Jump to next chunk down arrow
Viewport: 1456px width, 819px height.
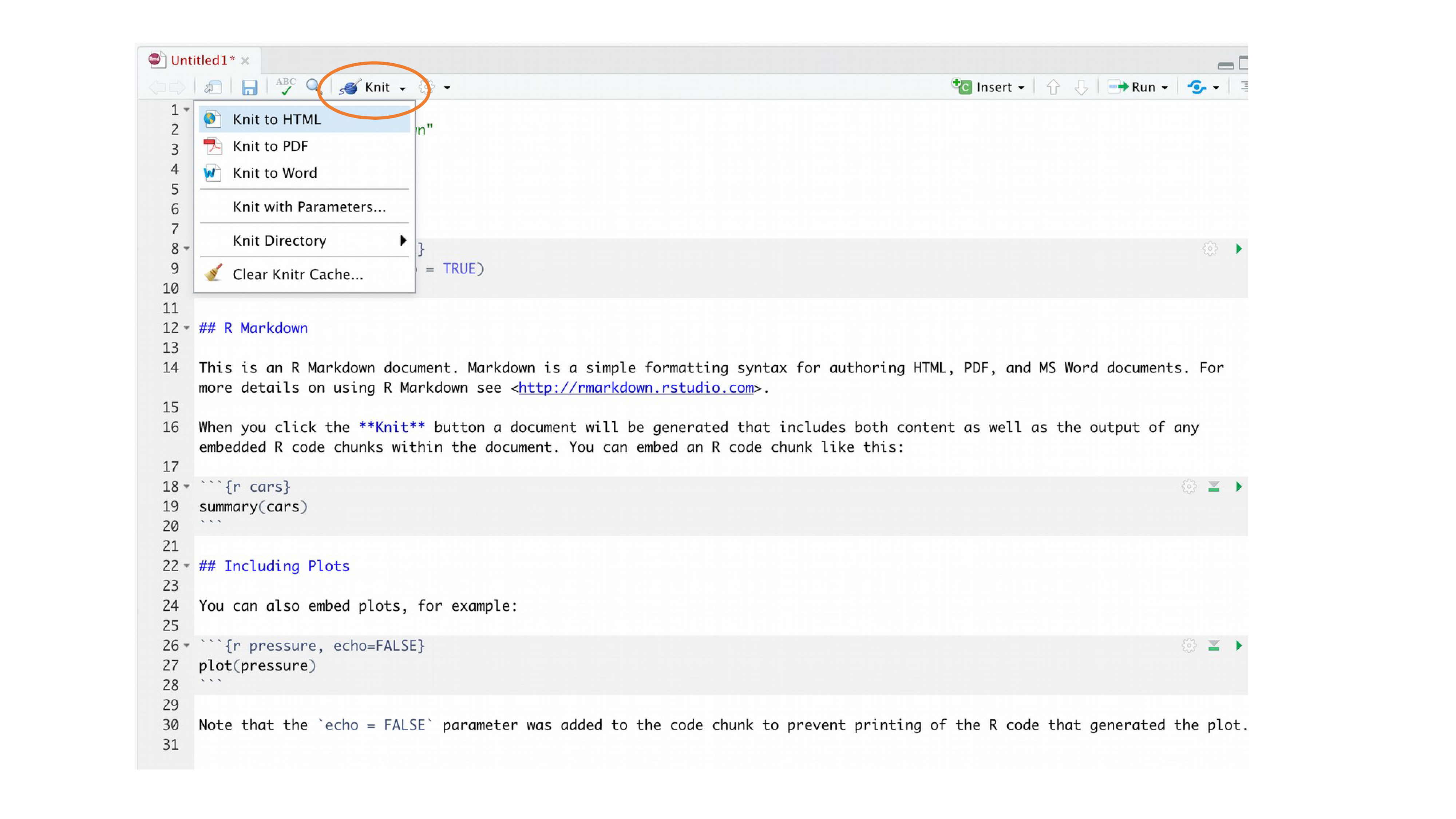tap(1081, 87)
